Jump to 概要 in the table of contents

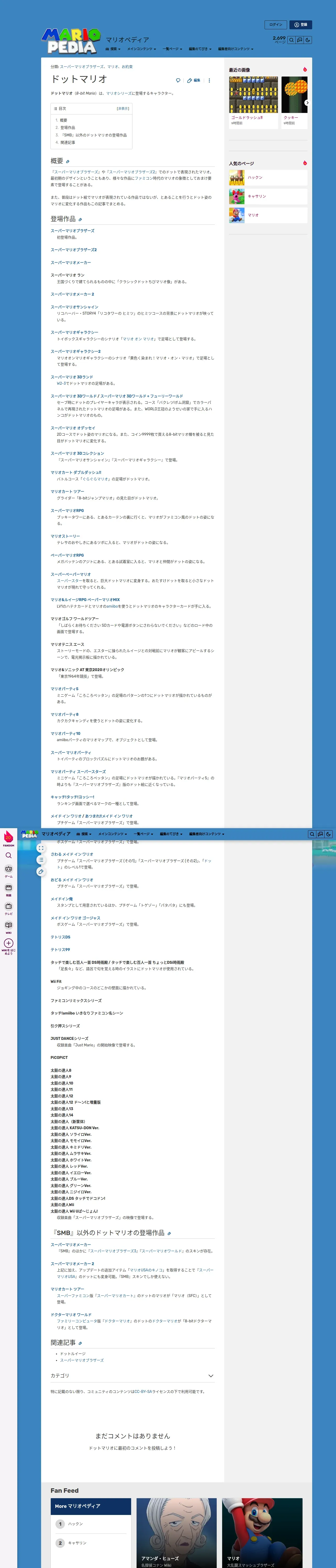tap(63, 120)
